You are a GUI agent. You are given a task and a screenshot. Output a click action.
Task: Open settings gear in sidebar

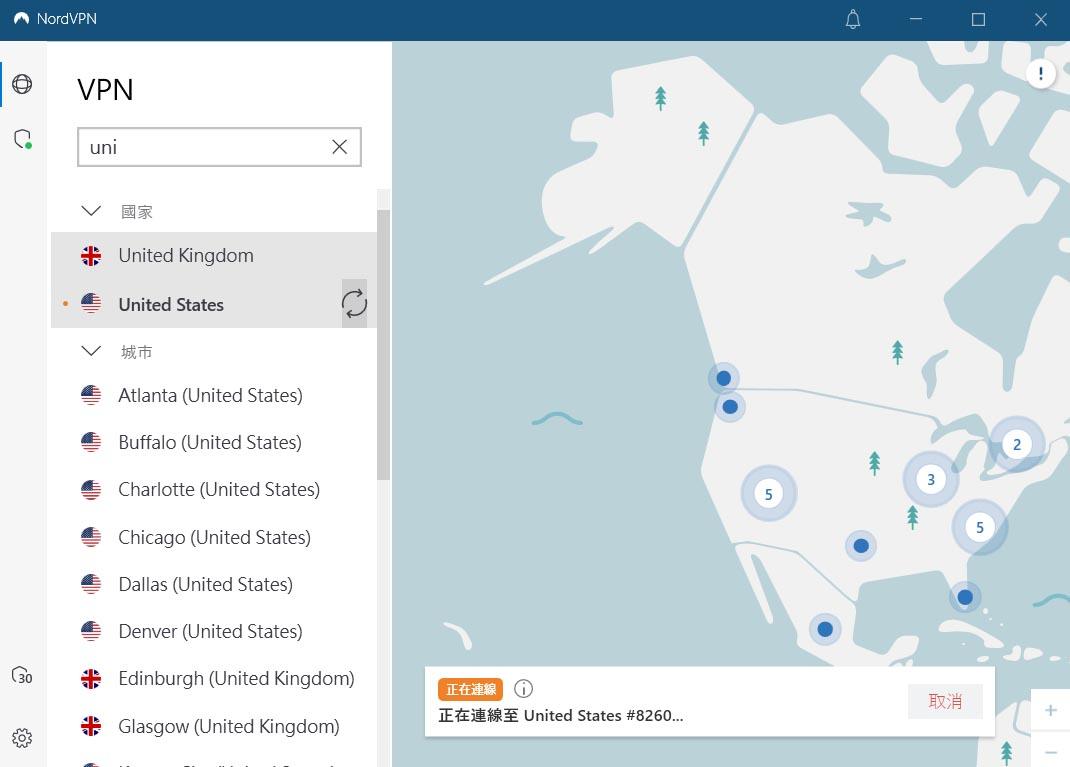coord(22,738)
